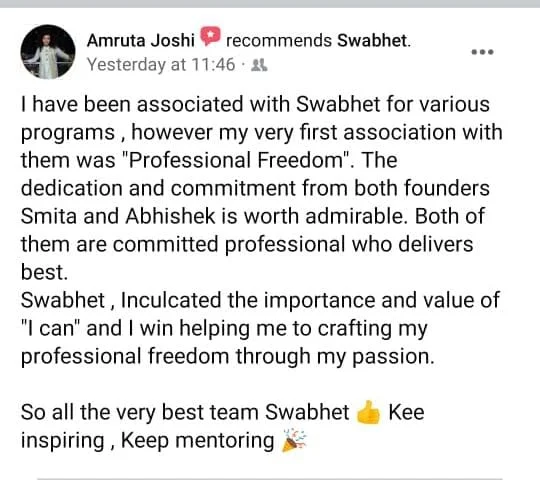Viewport: 540px width, 480px height.
Task: Open the Swabhet page link in header
Action: click(373, 41)
